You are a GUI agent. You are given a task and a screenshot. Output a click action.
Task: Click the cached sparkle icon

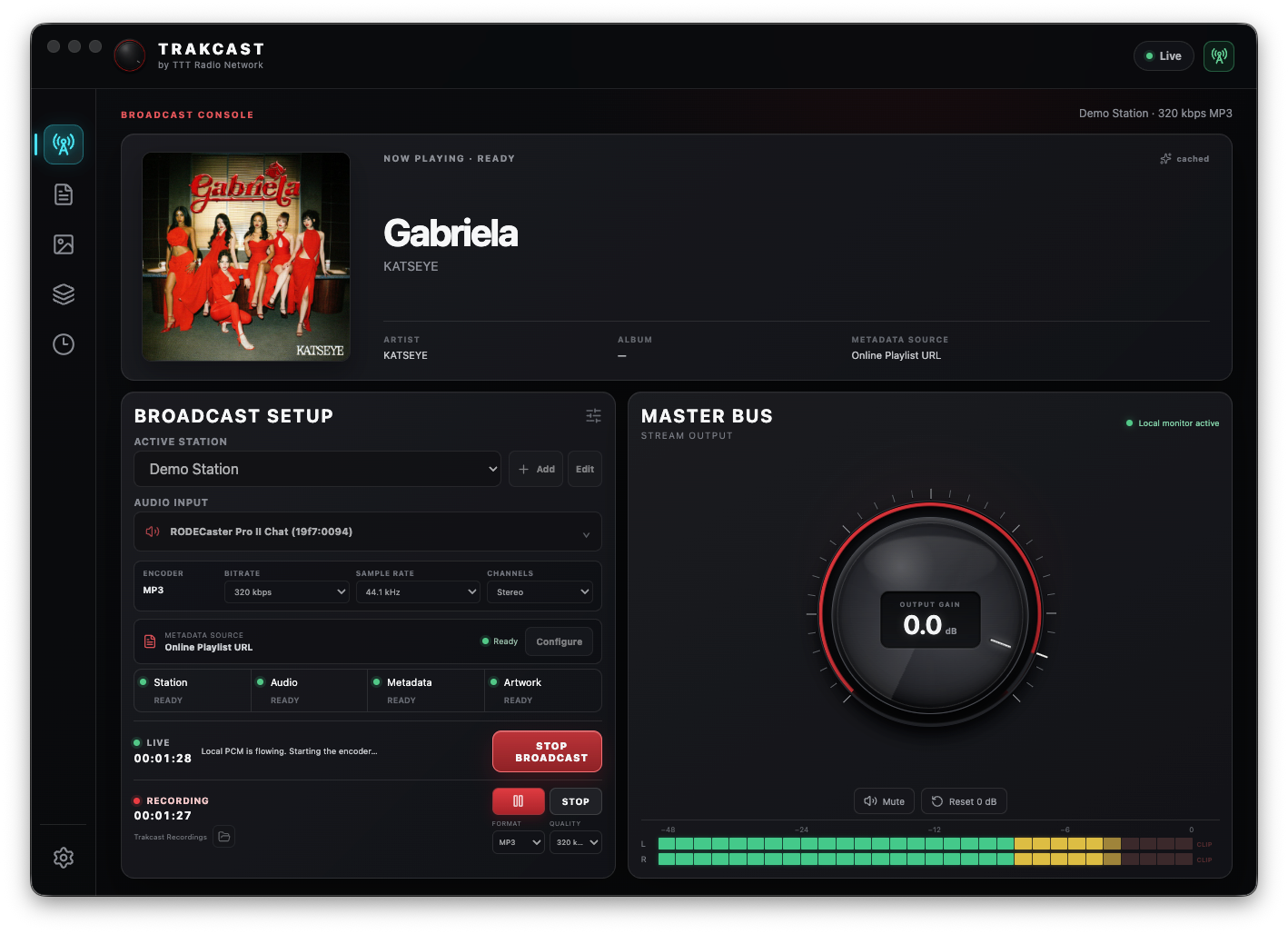(1165, 159)
